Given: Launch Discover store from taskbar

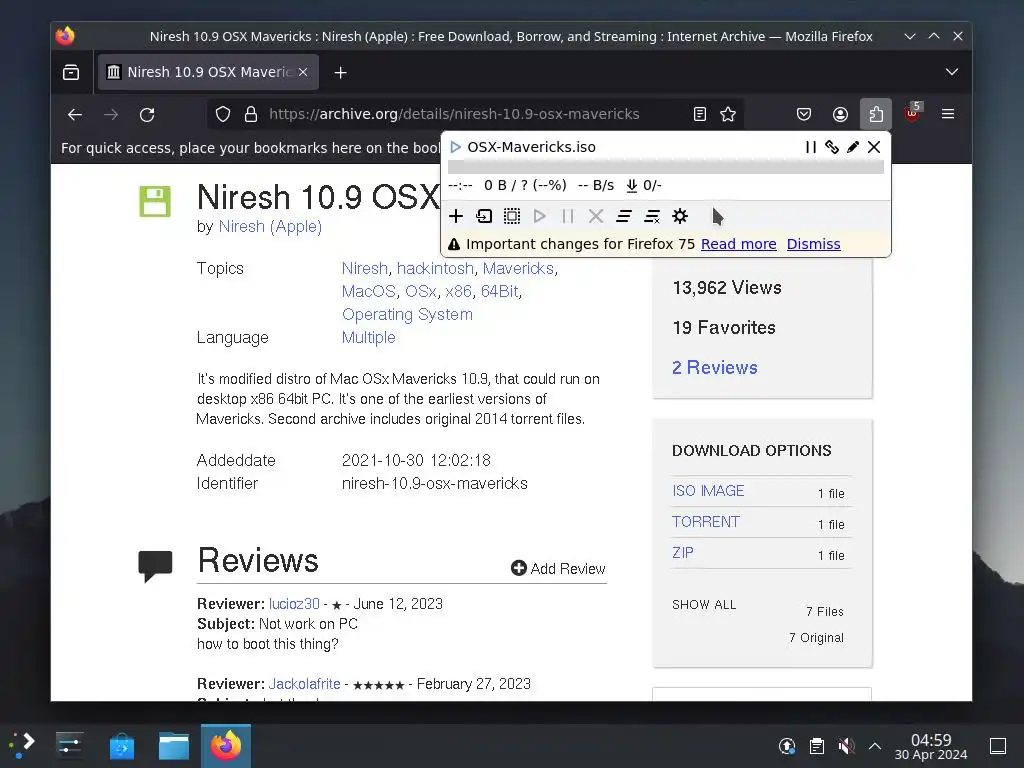Looking at the screenshot, I should pyautogui.click(x=121, y=746).
